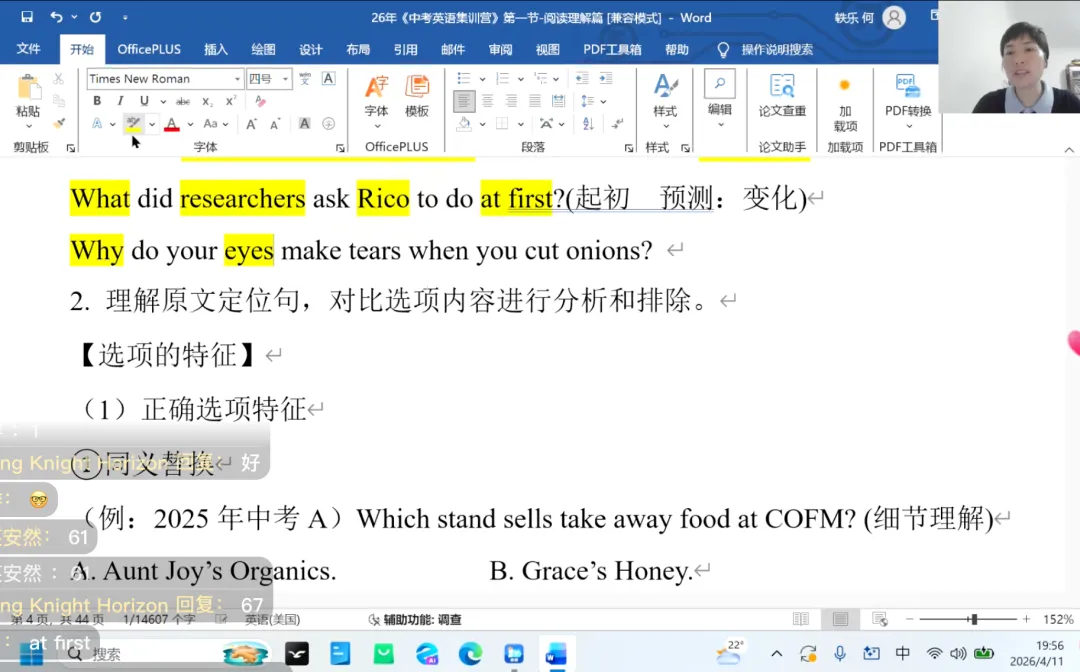This screenshot has width=1080, height=672.
Task: Switch to Print Layout view
Action: tap(838, 618)
